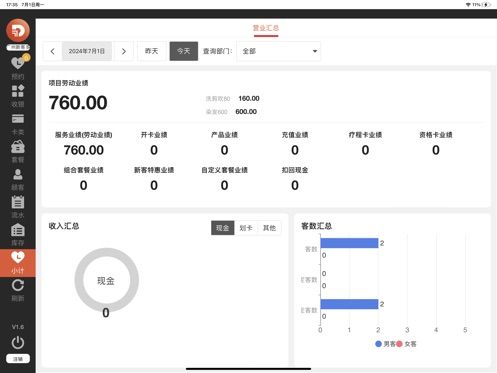Switch income summary to 划卡

[x=246, y=228]
